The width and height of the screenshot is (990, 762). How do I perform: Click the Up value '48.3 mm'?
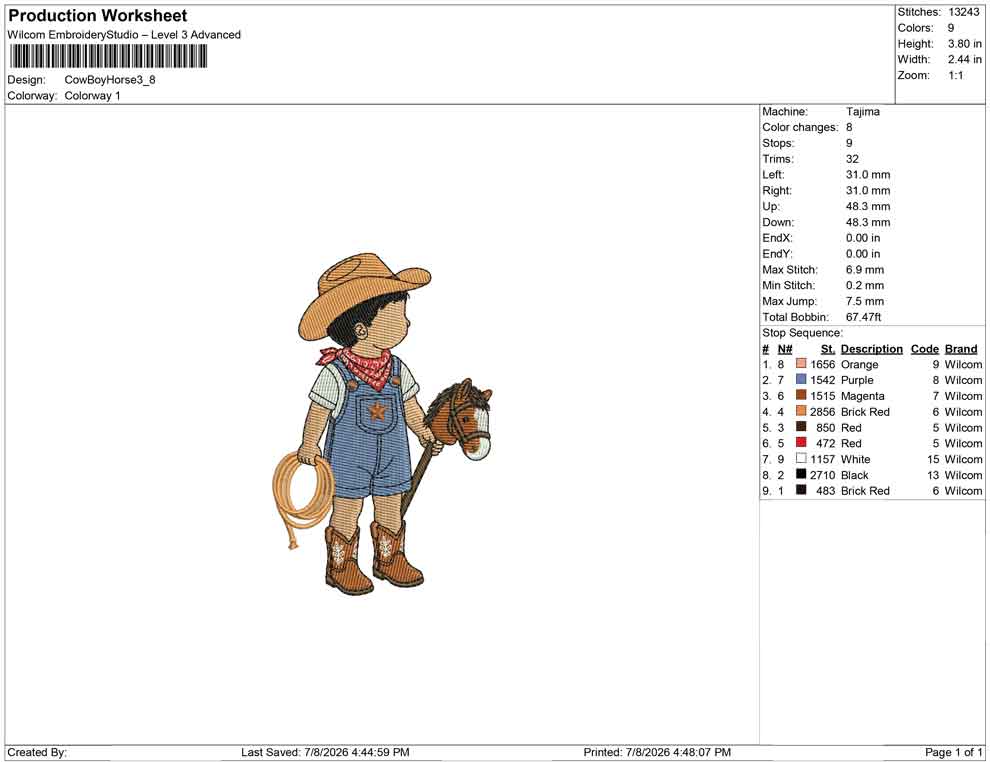tap(868, 206)
